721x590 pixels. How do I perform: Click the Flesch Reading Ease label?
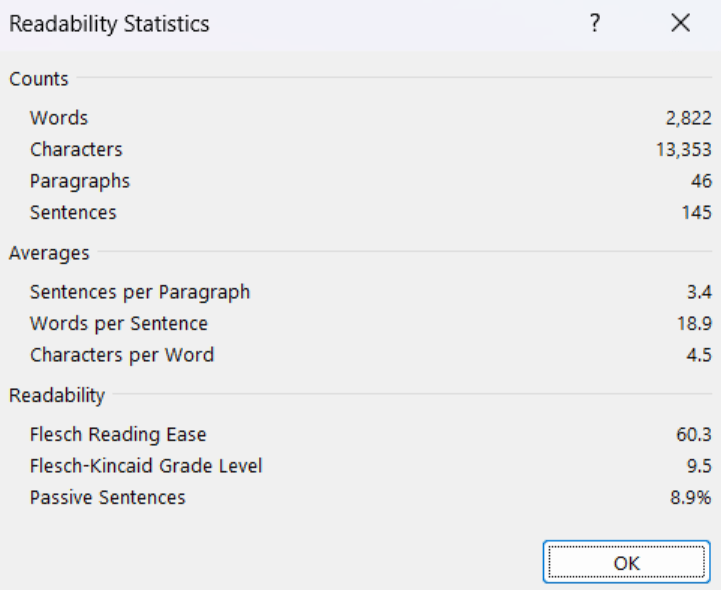tap(118, 435)
